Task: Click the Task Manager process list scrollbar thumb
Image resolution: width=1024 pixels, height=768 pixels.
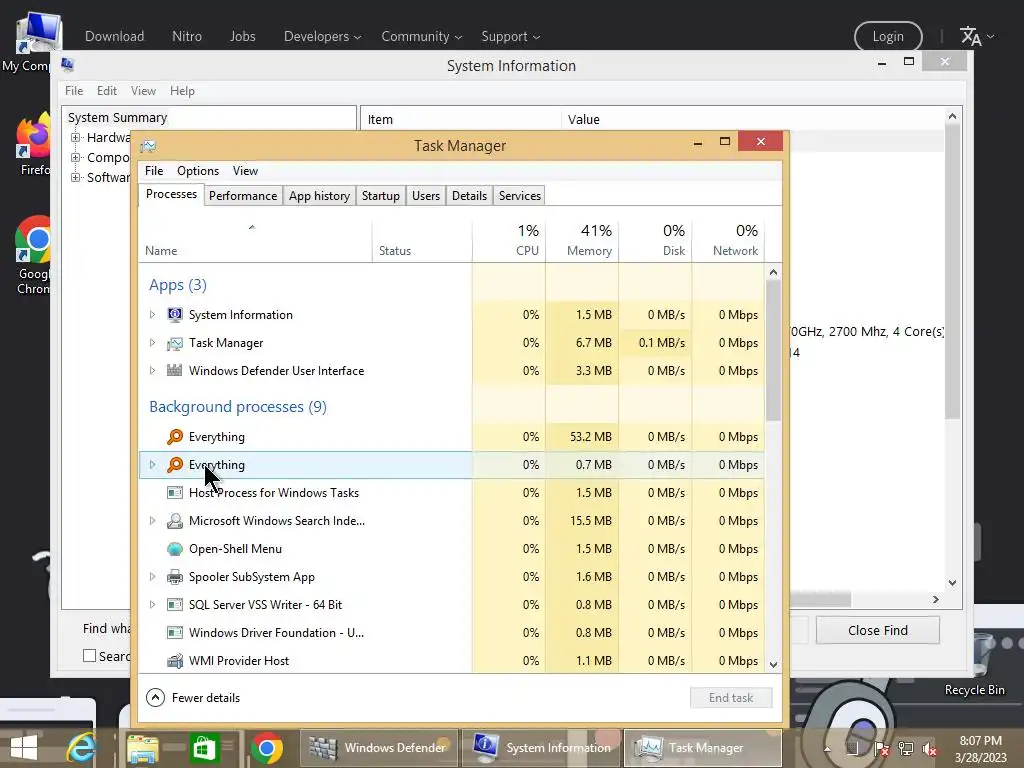Action: point(773,351)
